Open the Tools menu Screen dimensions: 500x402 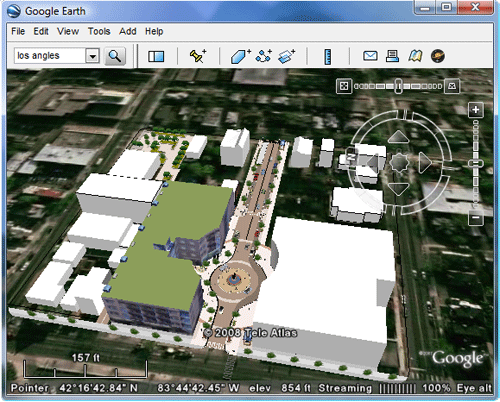[99, 31]
